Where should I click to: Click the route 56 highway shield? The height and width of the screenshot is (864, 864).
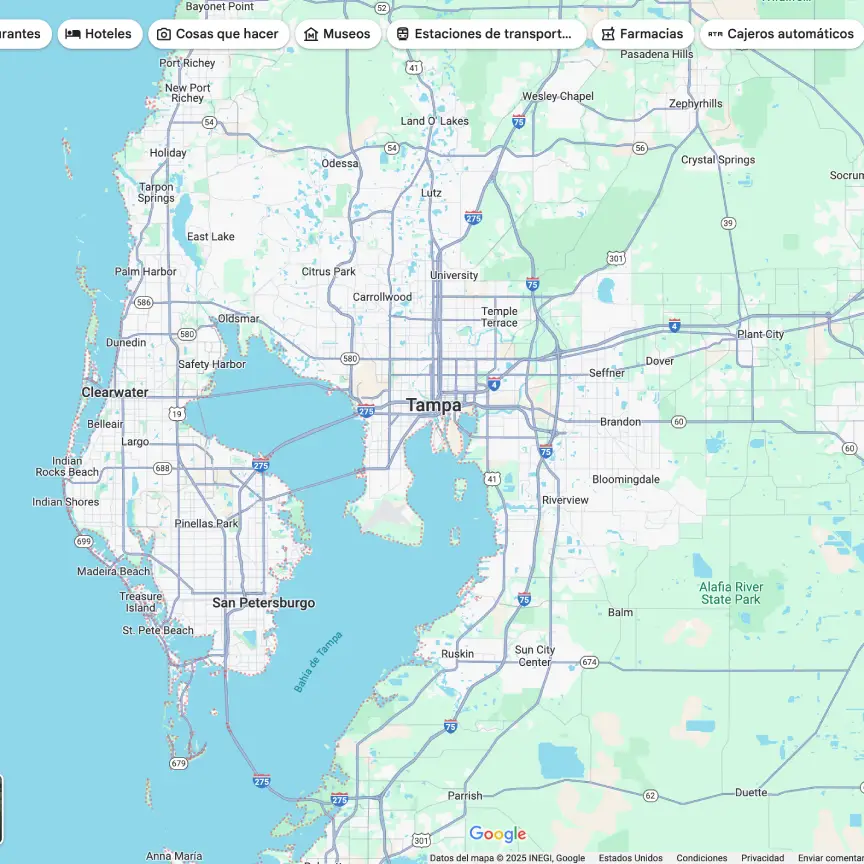(x=640, y=148)
